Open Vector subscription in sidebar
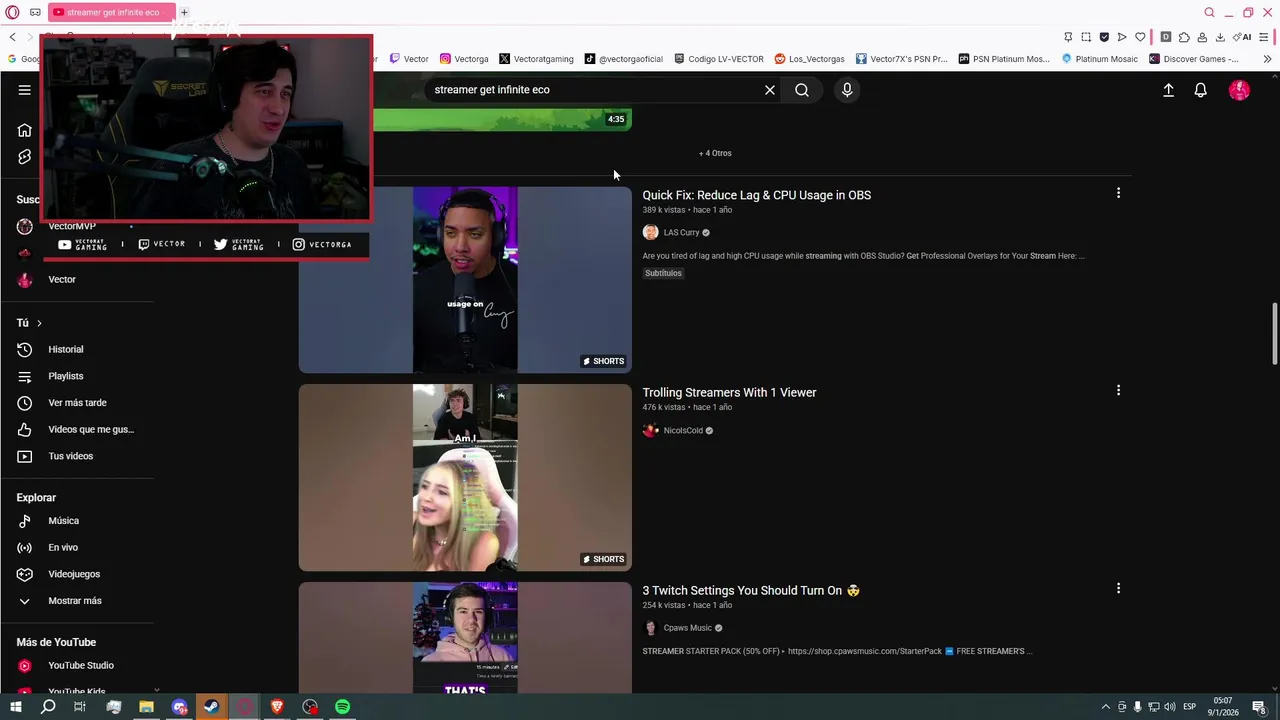 [x=62, y=280]
